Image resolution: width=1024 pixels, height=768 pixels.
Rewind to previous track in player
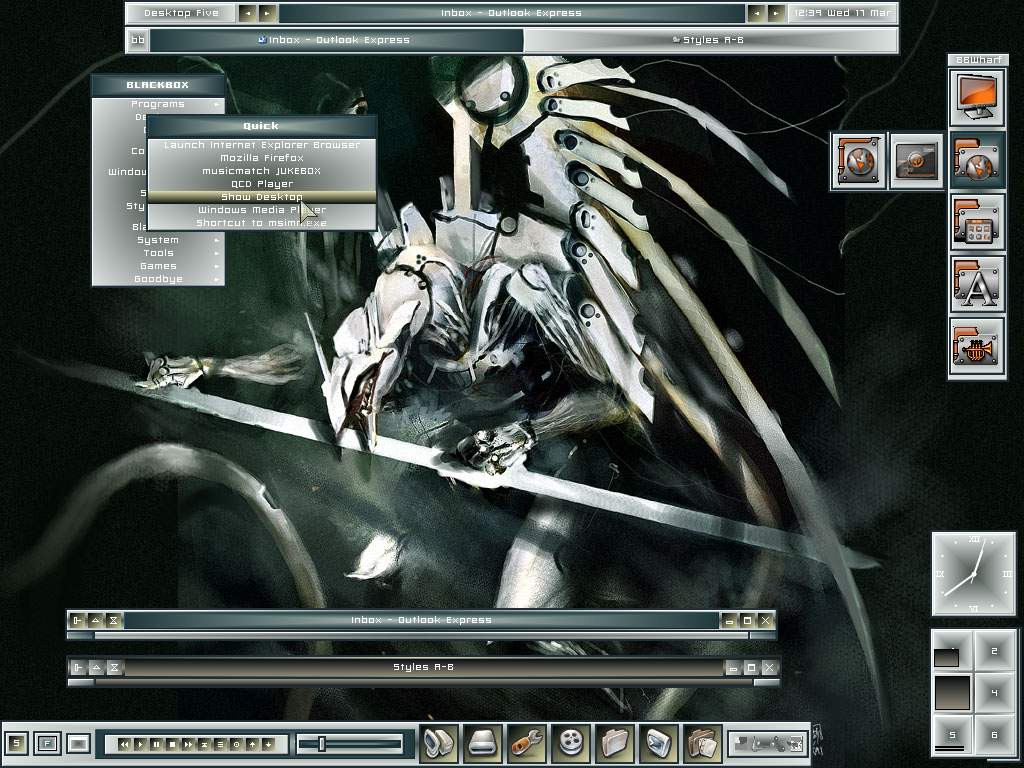[124, 744]
